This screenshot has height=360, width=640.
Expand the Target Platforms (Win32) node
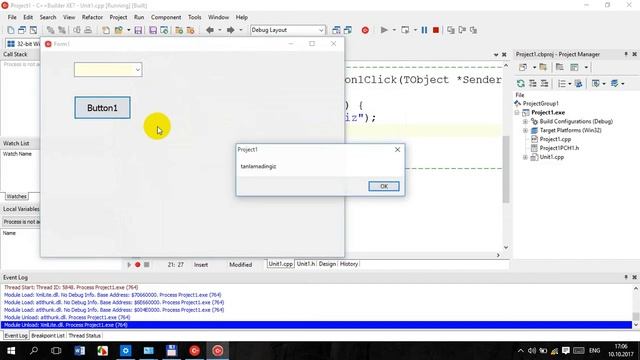(525, 131)
